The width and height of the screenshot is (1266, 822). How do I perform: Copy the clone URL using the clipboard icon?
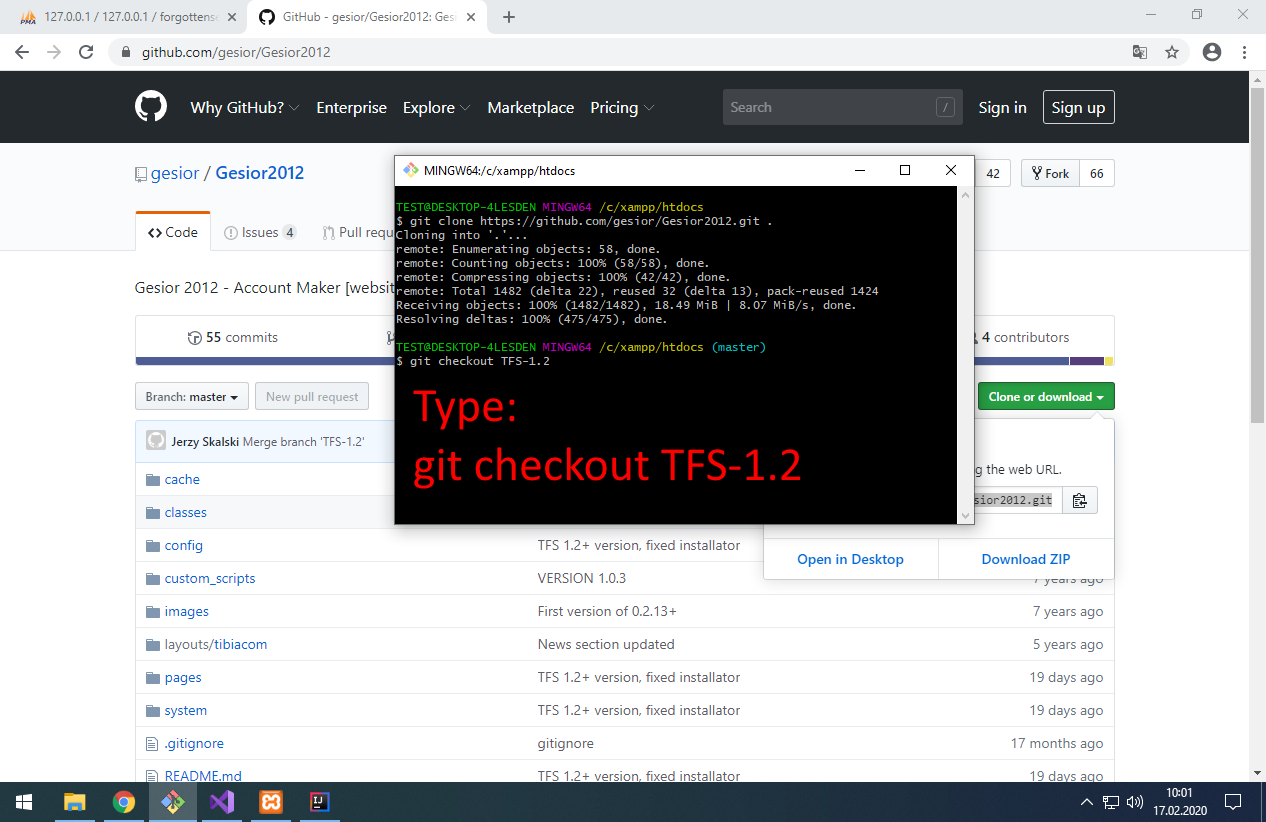pos(1079,499)
